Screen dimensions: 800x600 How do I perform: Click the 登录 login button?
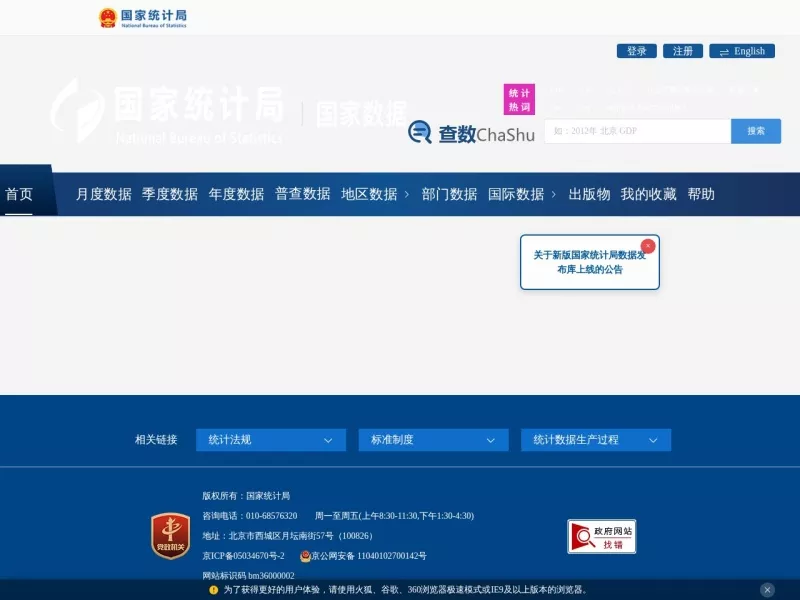[636, 51]
